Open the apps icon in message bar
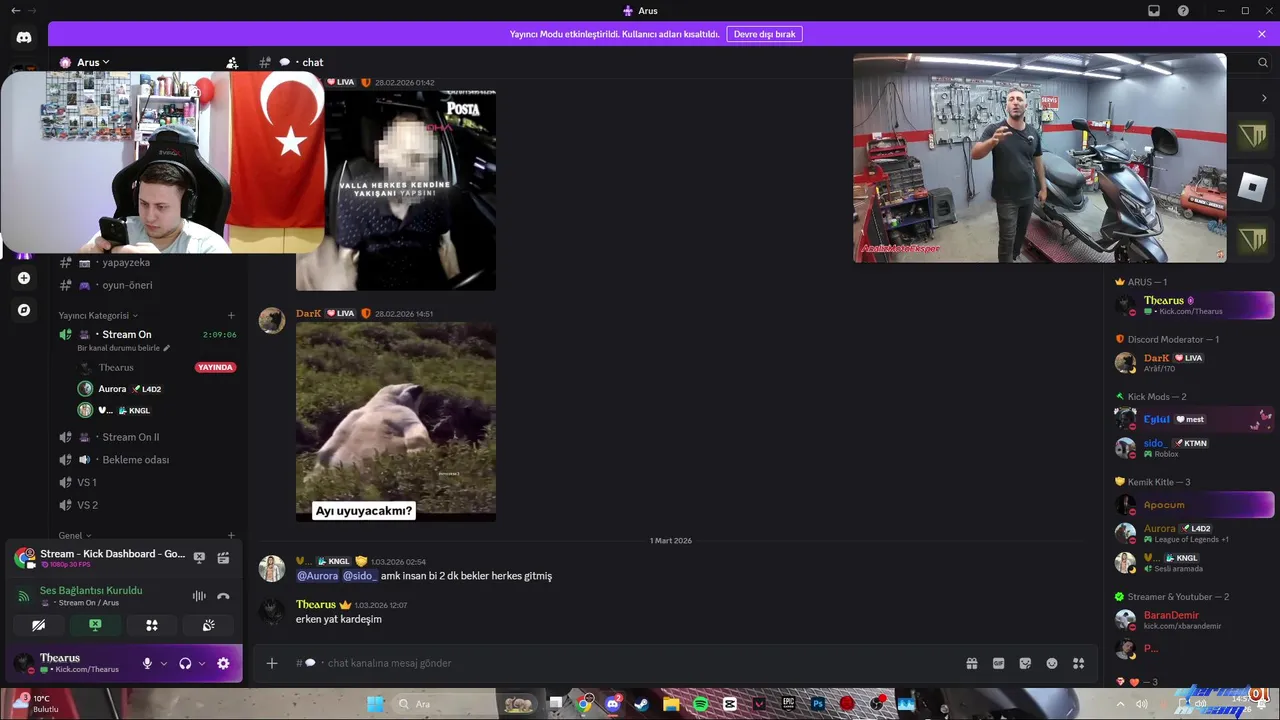This screenshot has width=1280, height=720. (1079, 663)
